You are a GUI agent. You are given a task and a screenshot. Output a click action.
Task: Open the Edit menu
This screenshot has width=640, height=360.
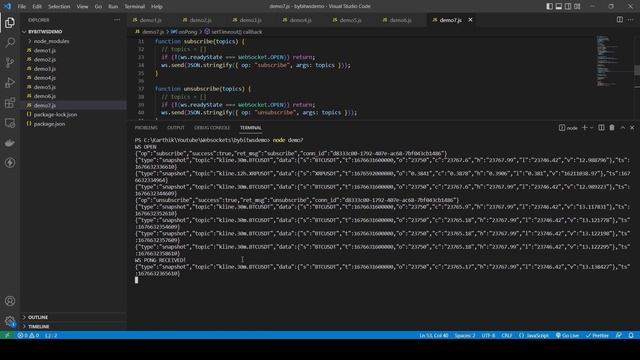(x=37, y=6)
